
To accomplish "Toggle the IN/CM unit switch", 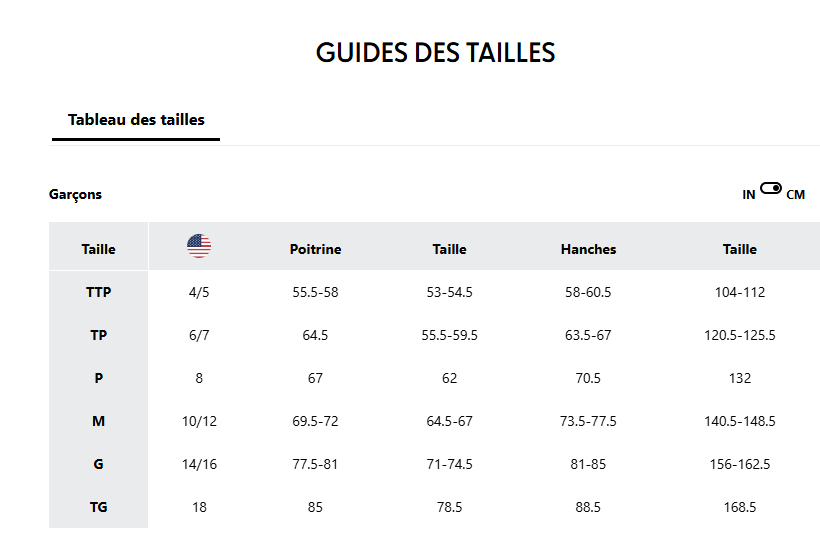I will 771,188.
